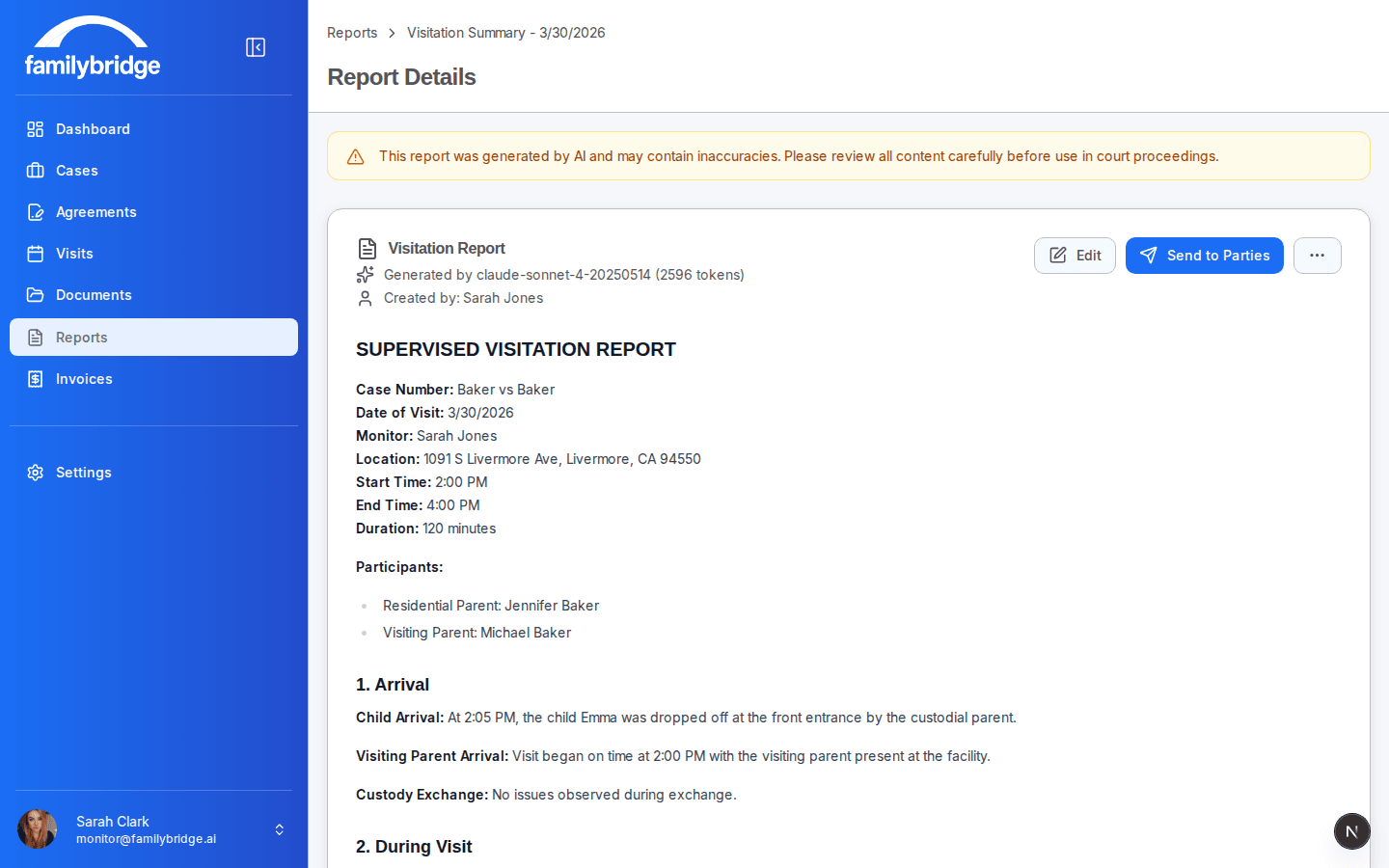Collapse the sidebar with the panel toggle
1389x868 pixels.
click(x=256, y=46)
